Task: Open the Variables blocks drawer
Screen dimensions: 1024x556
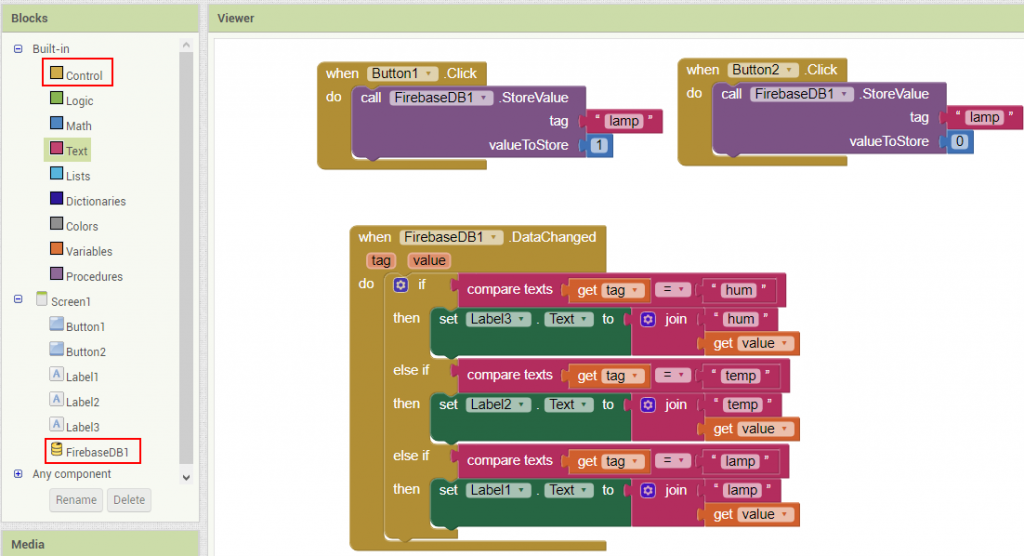Action: [82, 250]
